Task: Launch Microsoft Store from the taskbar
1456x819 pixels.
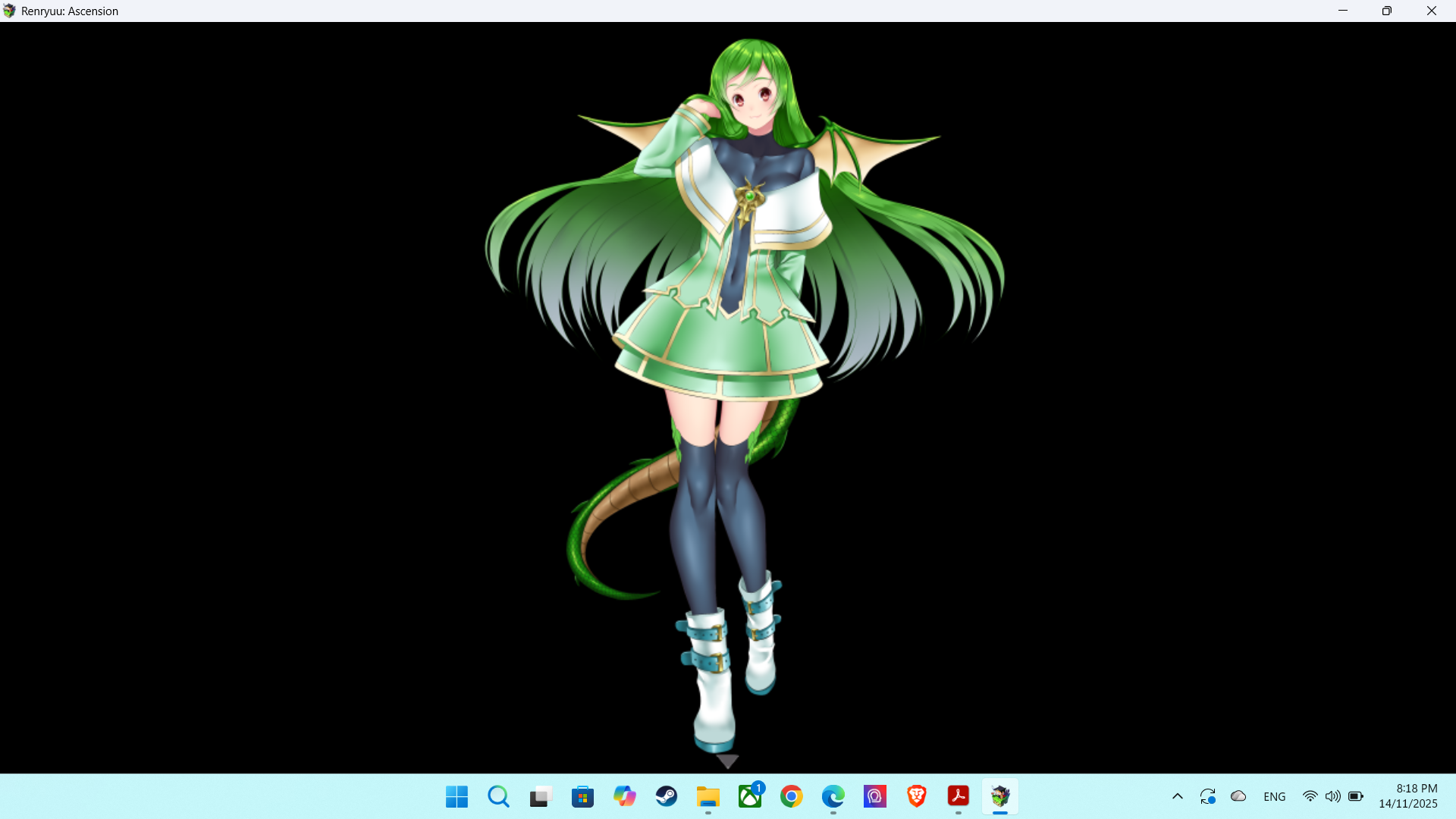Action: [x=582, y=796]
